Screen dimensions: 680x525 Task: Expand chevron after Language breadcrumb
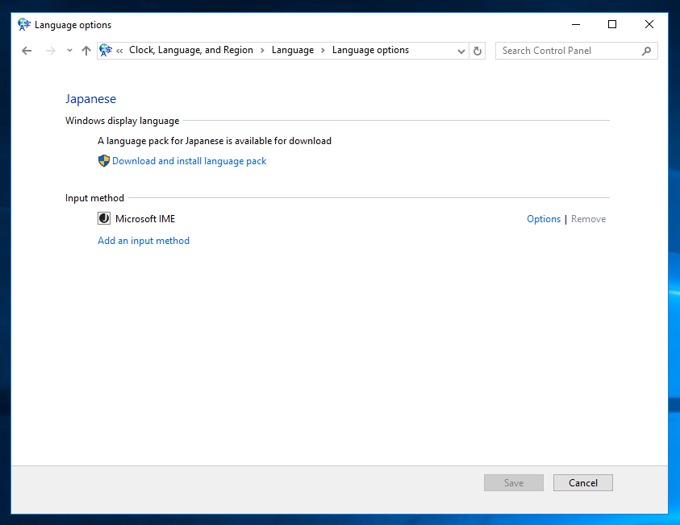(x=323, y=51)
